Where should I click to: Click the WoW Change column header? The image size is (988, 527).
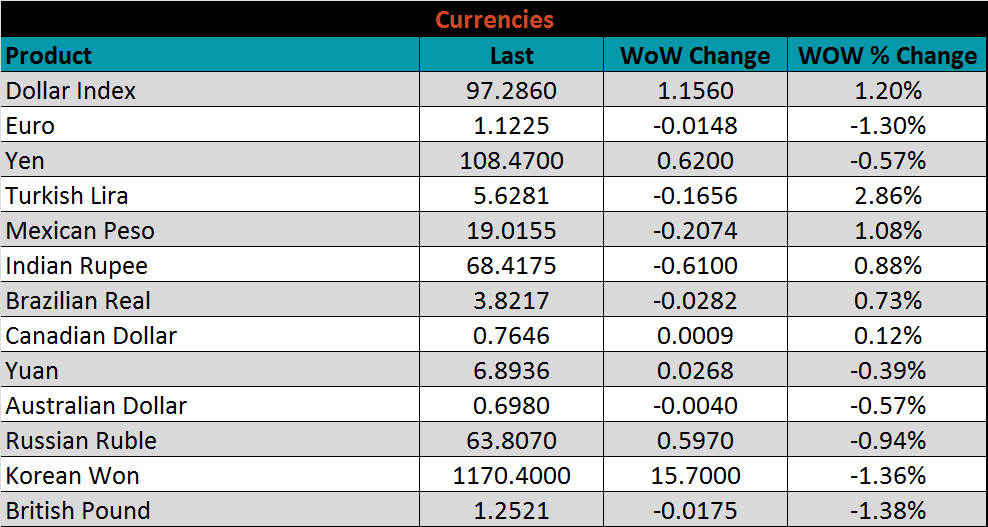(695, 56)
